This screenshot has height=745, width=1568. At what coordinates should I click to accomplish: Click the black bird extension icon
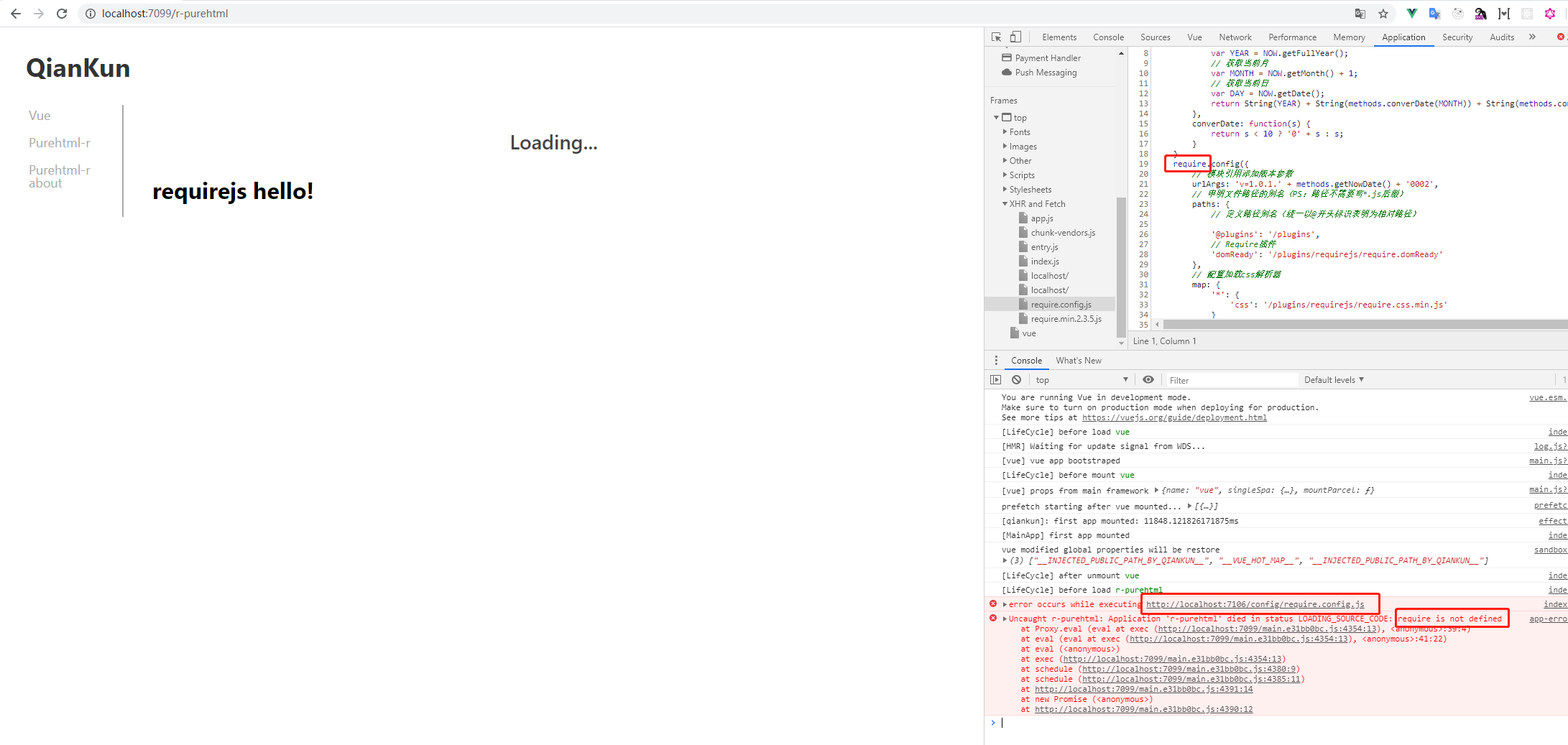(x=1481, y=14)
